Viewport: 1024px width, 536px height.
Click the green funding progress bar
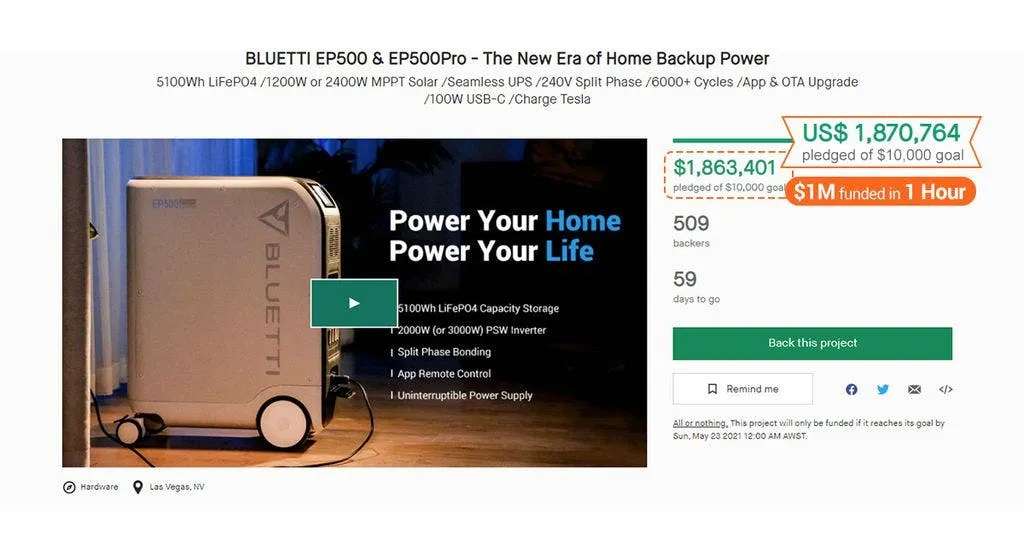click(x=728, y=141)
